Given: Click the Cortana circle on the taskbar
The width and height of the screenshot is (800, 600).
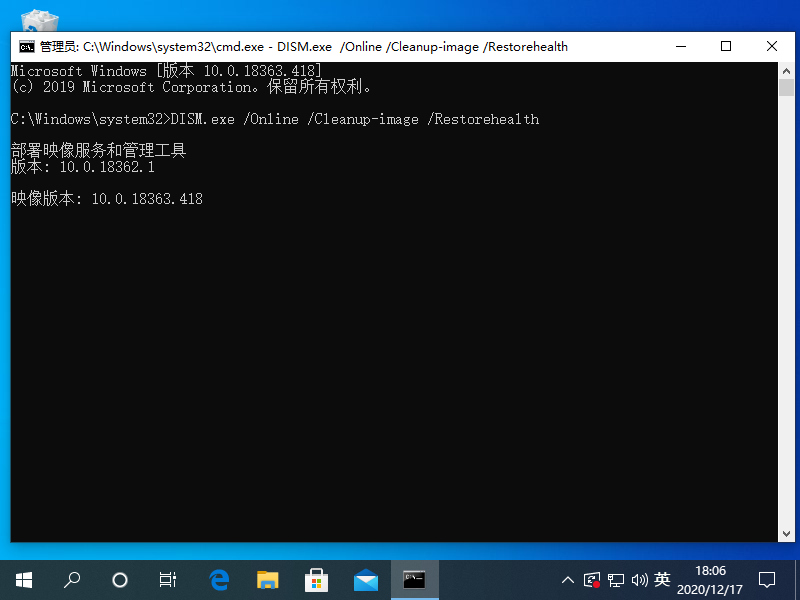Looking at the screenshot, I should (x=119, y=579).
